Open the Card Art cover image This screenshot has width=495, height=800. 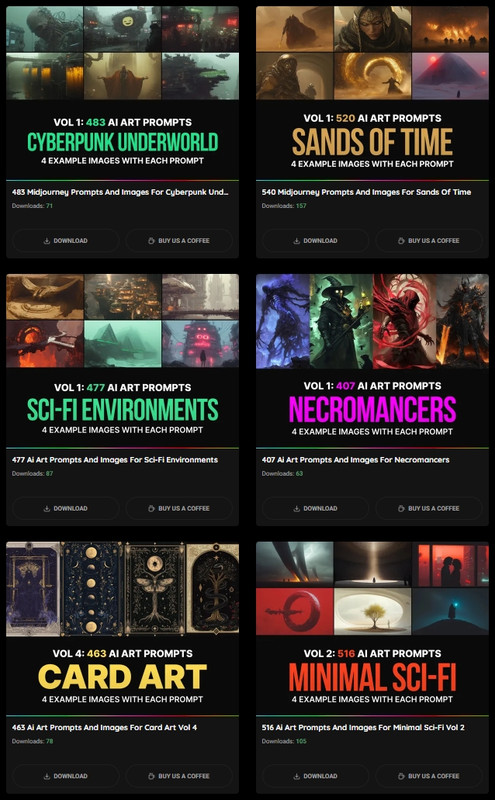point(122,629)
